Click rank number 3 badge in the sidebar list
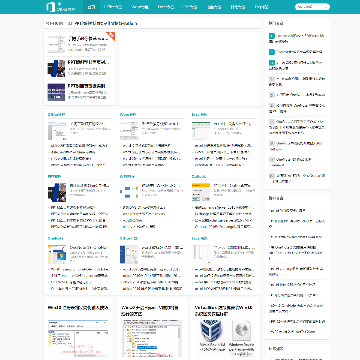The width and height of the screenshot is (360, 360). 272,62
